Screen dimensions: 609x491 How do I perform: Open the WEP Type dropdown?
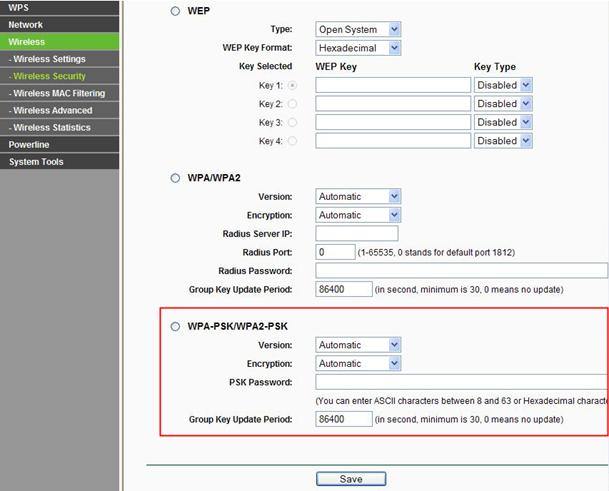pyautogui.click(x=358, y=30)
